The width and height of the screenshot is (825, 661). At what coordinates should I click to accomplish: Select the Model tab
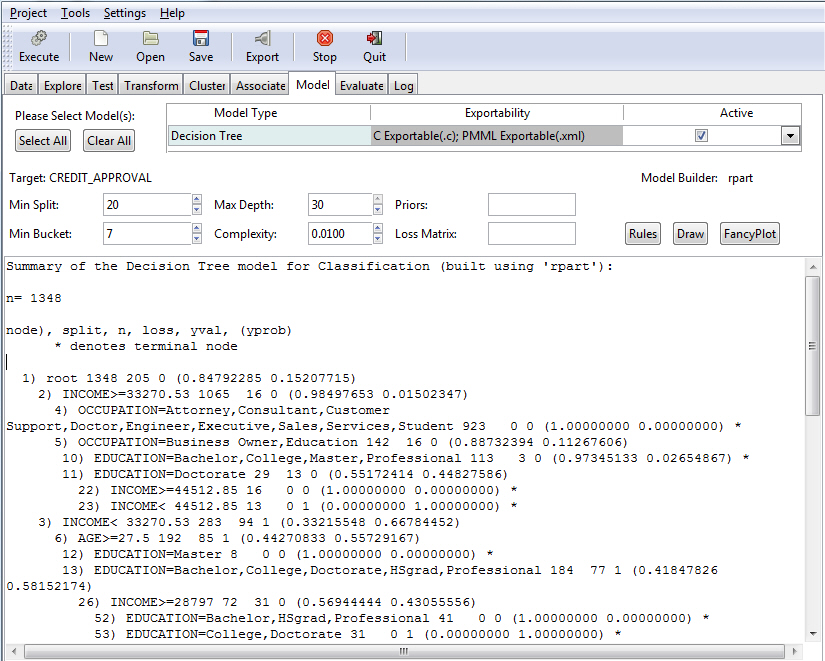(x=313, y=84)
